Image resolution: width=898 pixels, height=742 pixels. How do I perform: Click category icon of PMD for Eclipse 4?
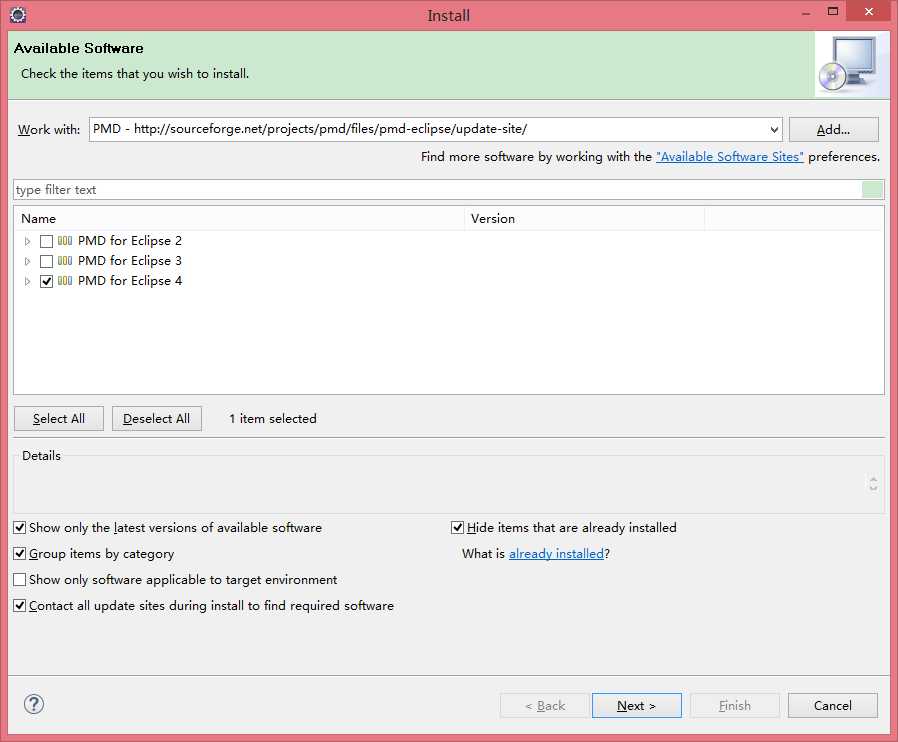click(65, 281)
